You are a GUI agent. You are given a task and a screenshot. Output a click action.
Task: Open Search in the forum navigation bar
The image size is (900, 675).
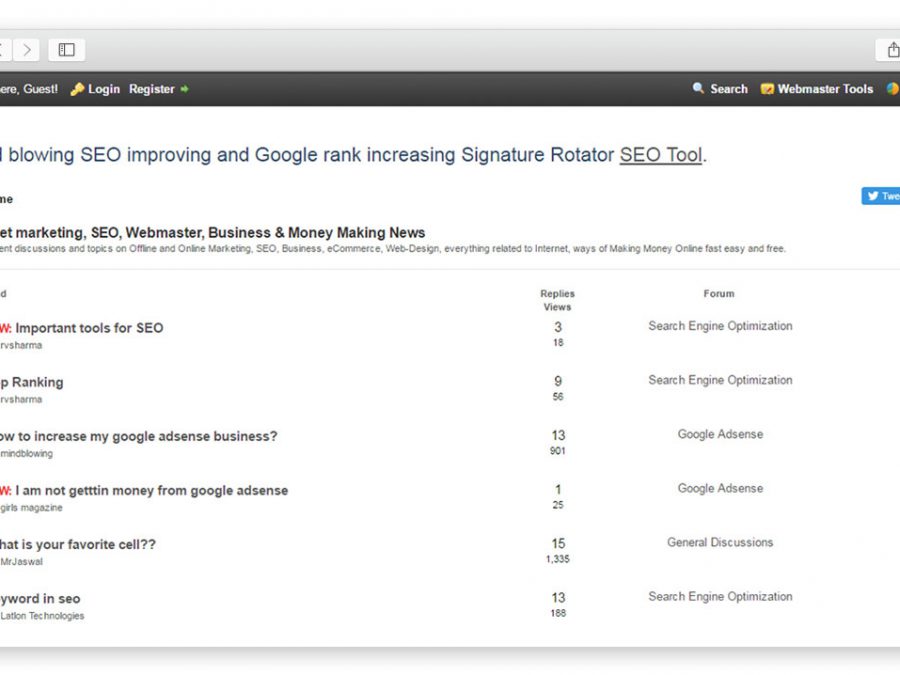728,89
